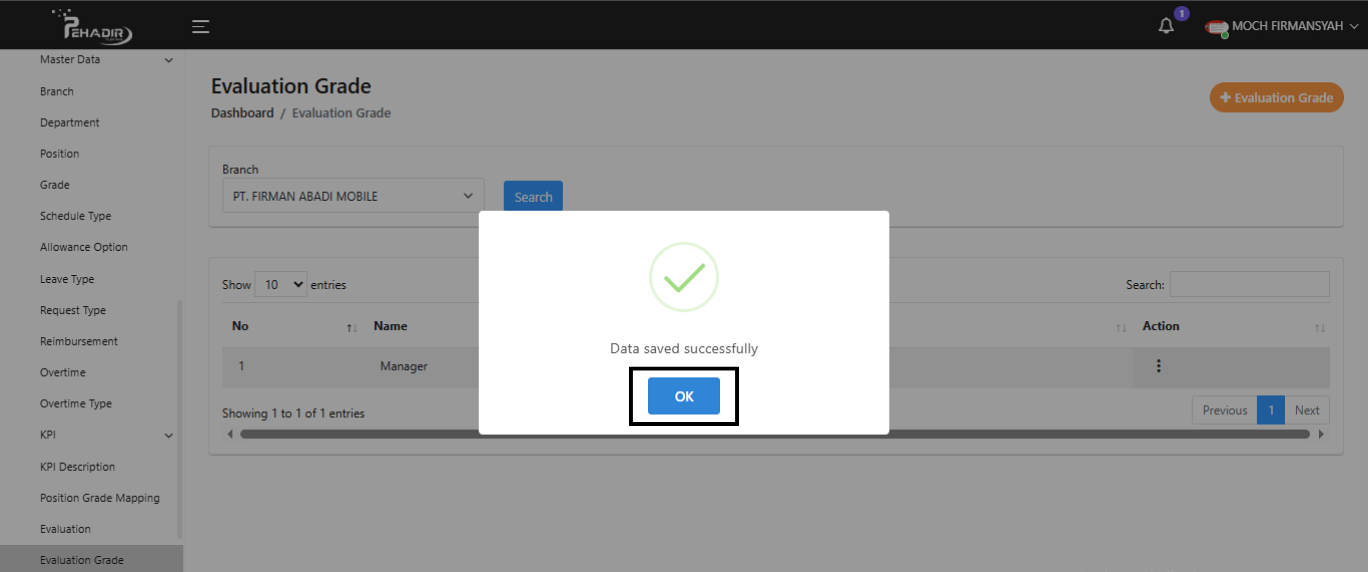Viewport: 1368px width, 572px height.
Task: Sort table by the No column arrows
Action: tap(351, 327)
